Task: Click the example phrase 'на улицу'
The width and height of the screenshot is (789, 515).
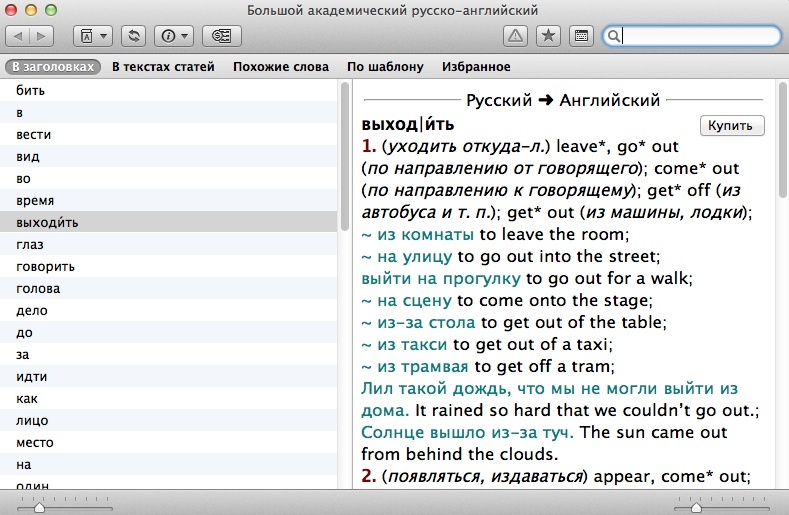Action: [x=415, y=257]
